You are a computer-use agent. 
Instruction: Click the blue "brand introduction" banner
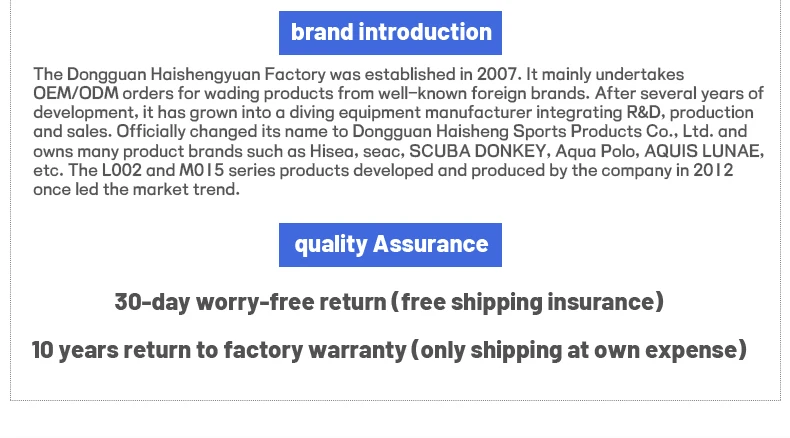pyautogui.click(x=390, y=33)
